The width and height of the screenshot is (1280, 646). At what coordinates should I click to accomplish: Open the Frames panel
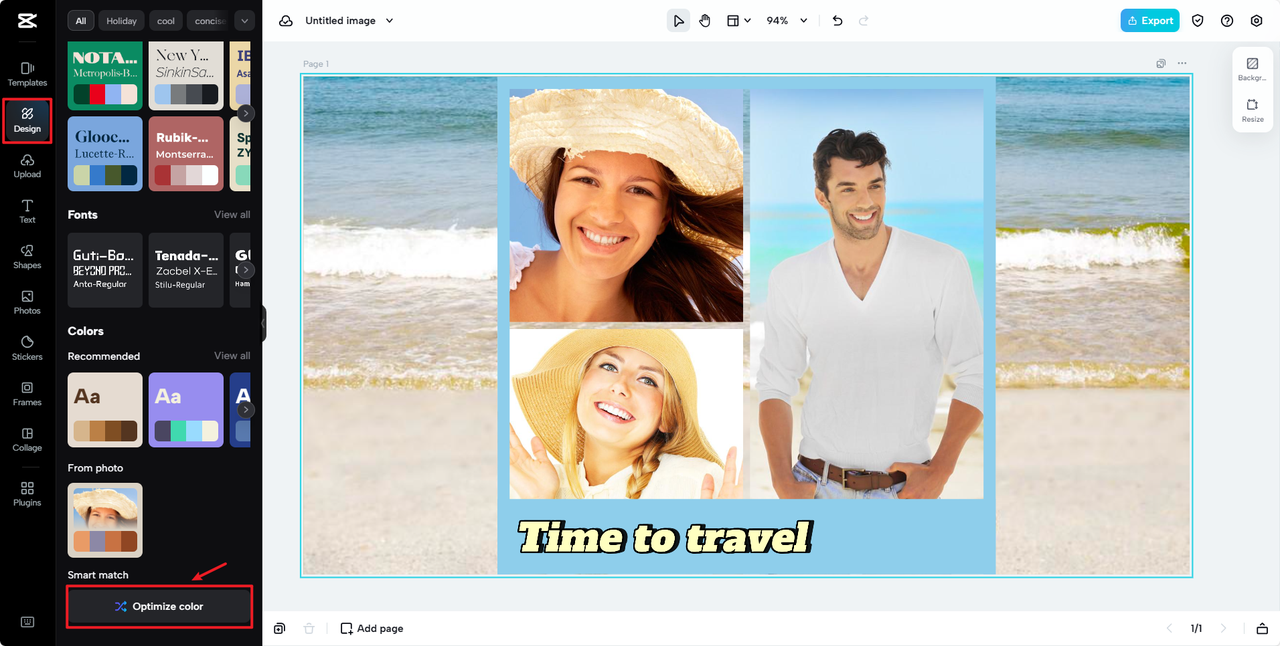[x=27, y=394]
